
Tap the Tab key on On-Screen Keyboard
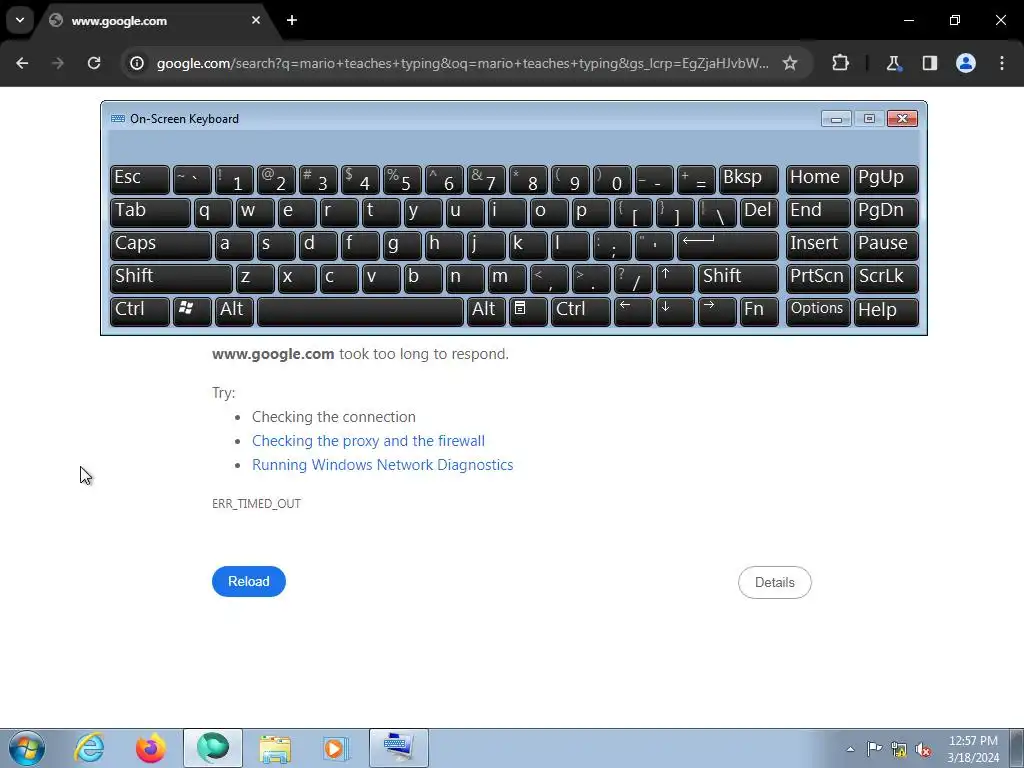[150, 212]
